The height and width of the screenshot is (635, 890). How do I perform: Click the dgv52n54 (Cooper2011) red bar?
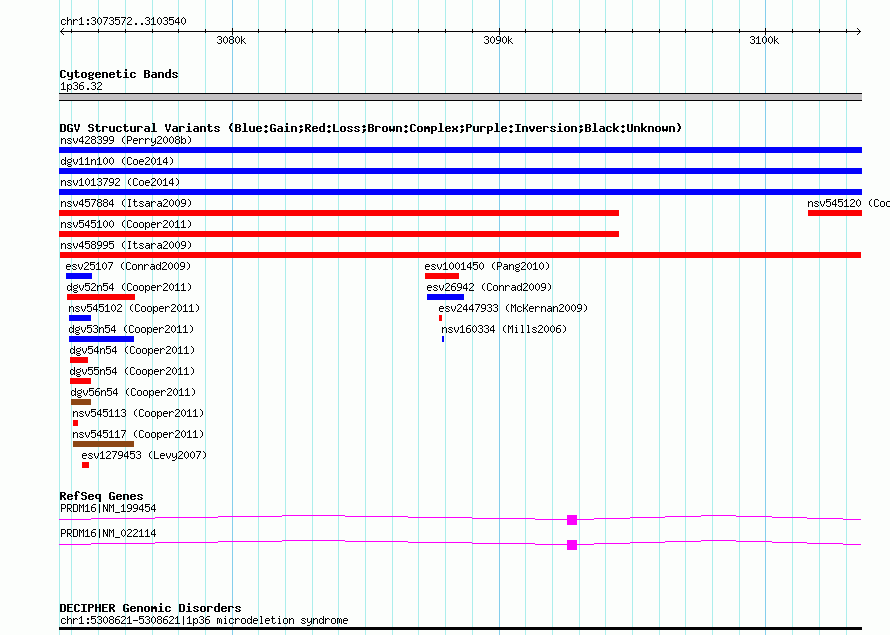click(101, 297)
